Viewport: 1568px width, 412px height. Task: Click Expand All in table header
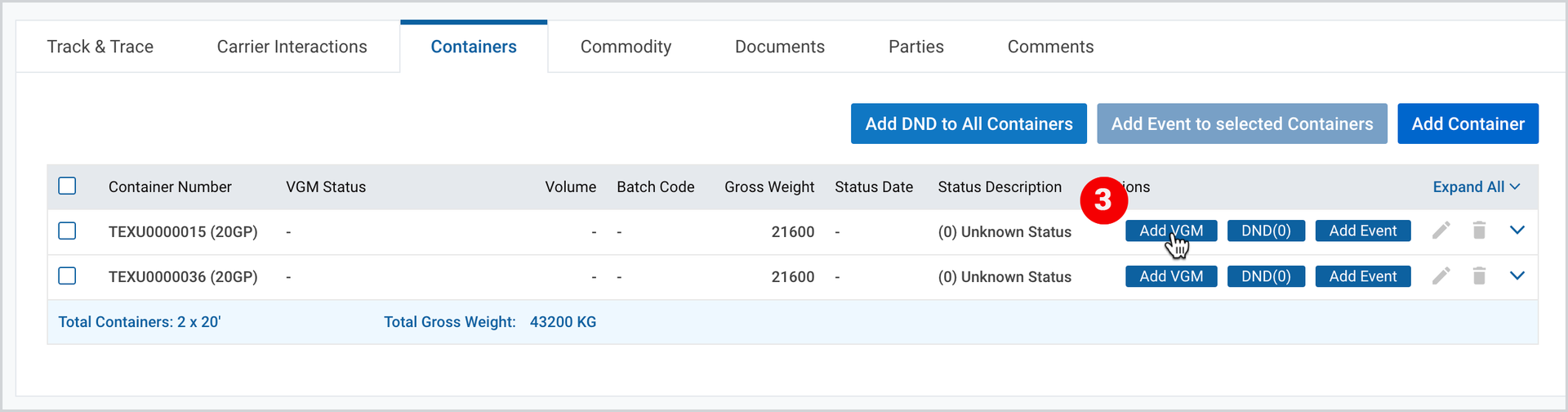pyautogui.click(x=1477, y=187)
